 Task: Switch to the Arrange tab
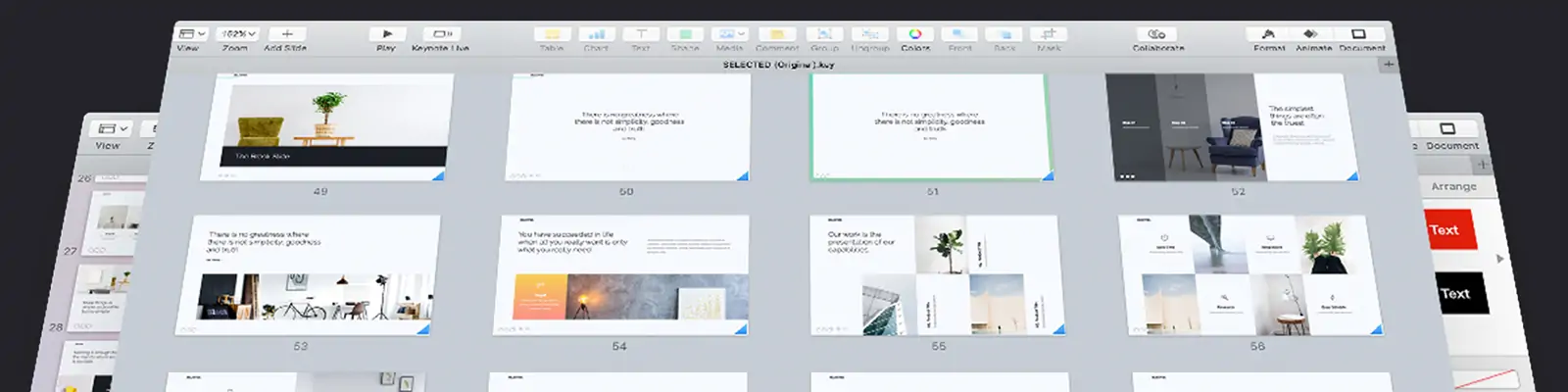[x=1453, y=186]
